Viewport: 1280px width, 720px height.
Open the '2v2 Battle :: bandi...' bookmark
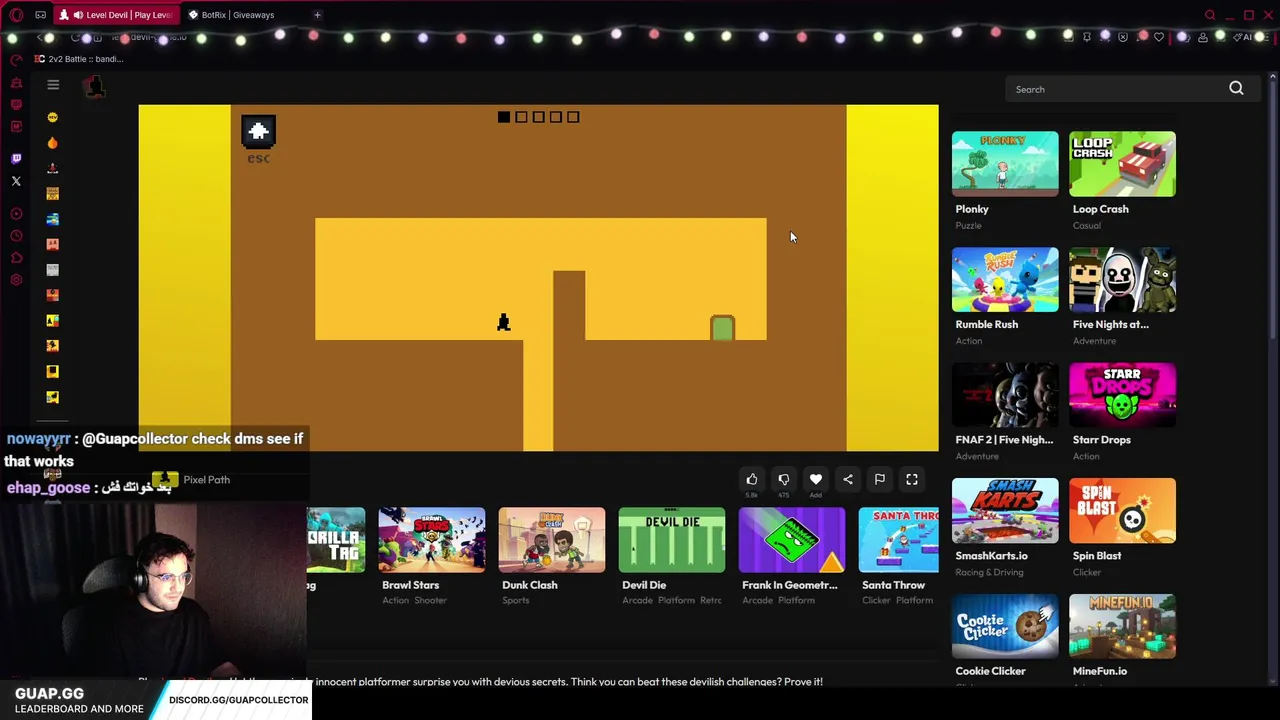coord(78,59)
